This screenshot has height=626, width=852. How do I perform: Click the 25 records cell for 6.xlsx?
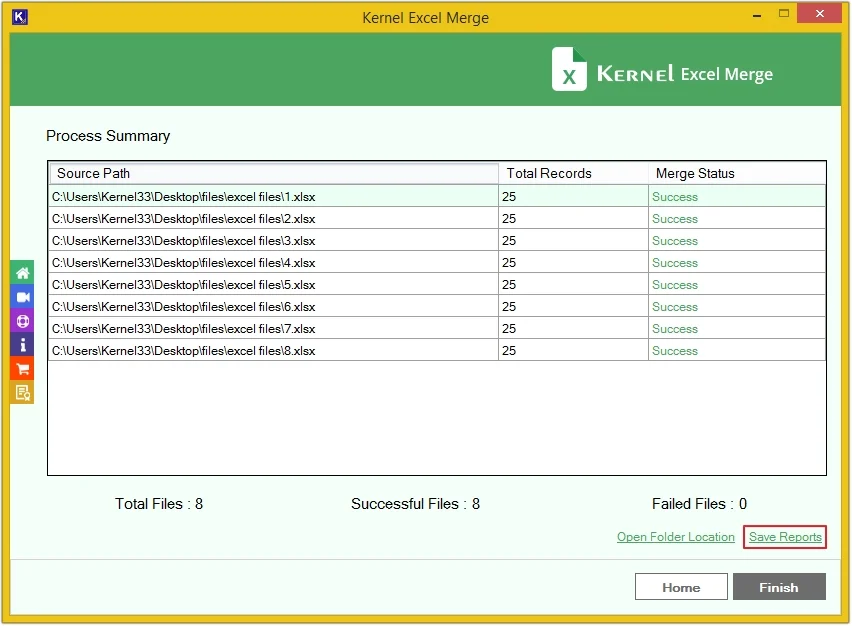(573, 306)
